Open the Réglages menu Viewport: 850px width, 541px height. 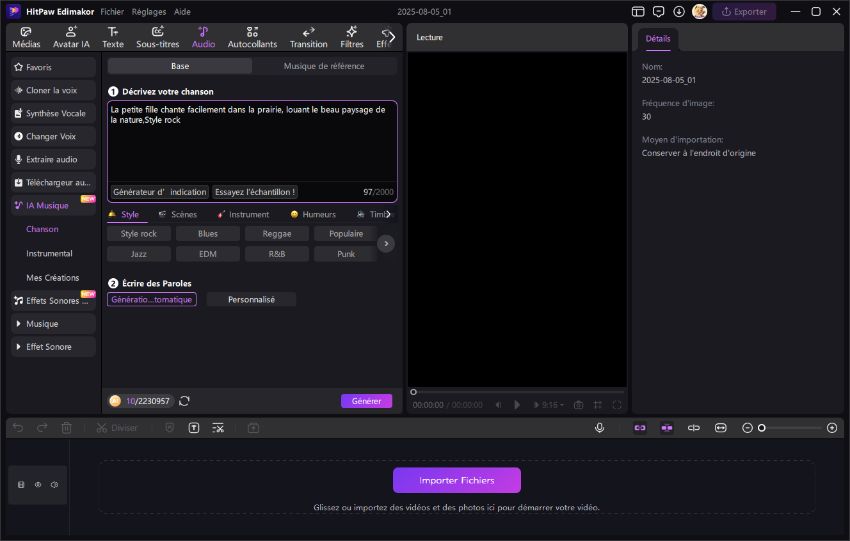[149, 11]
